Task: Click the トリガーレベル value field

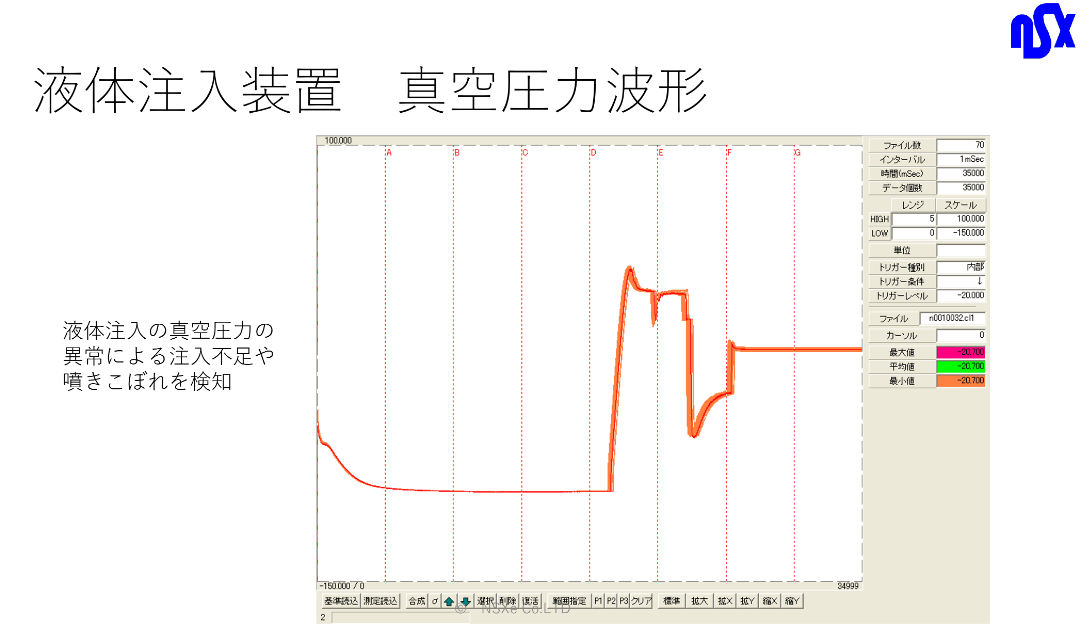Action: (x=961, y=296)
